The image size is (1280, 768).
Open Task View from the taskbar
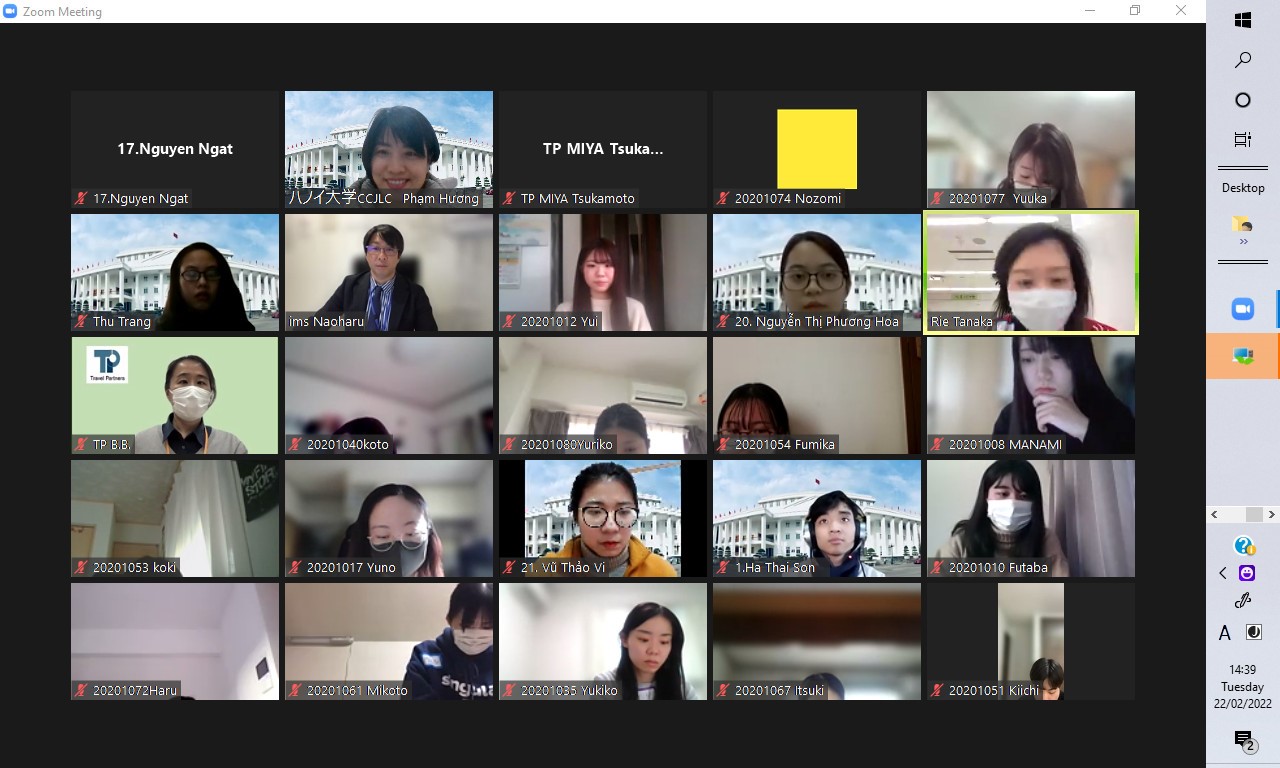coord(1243,140)
